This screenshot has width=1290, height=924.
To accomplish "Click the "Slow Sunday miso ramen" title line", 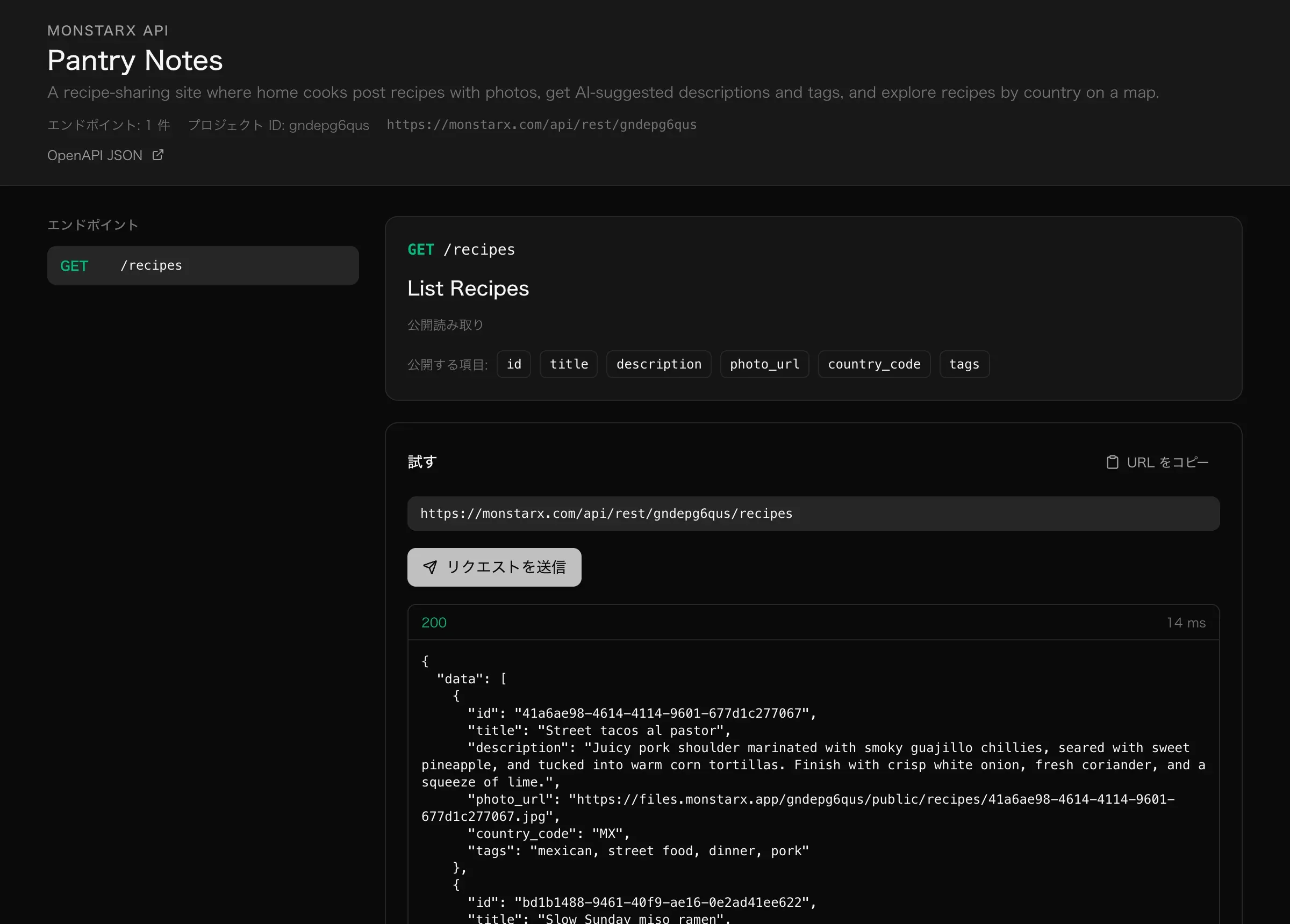I will point(599,918).
